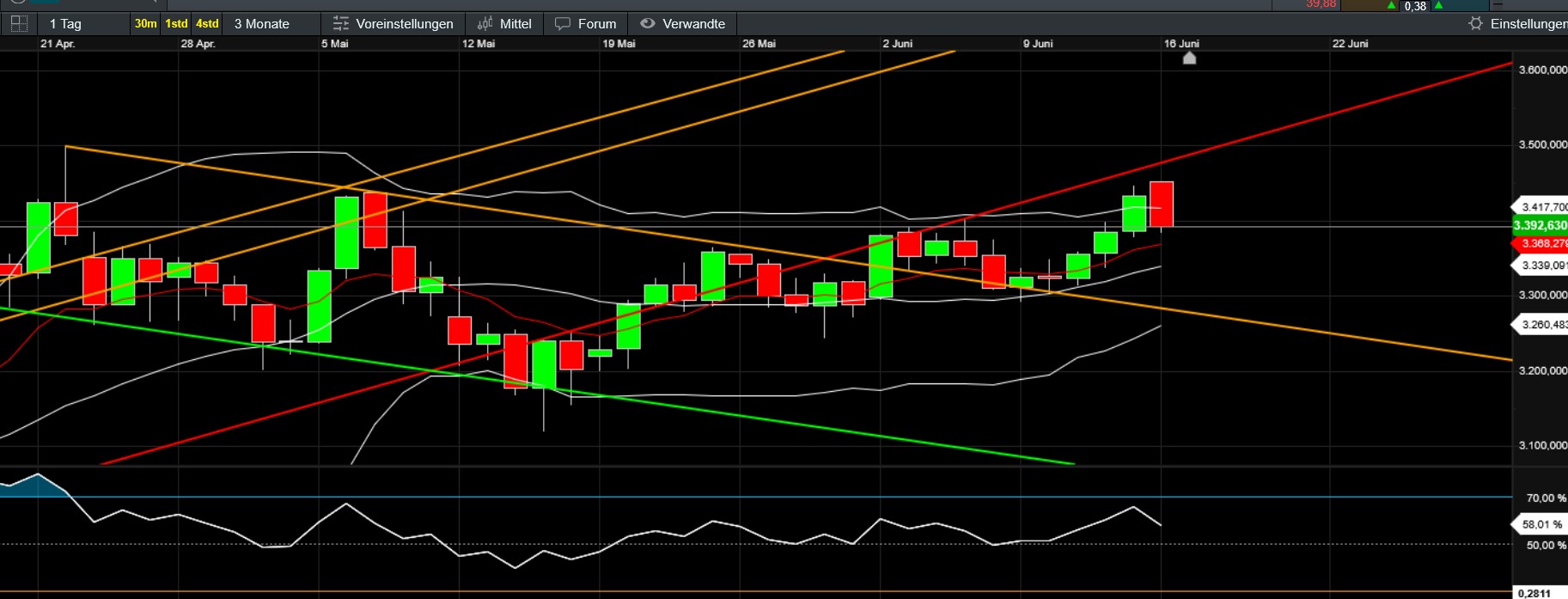Click the Voreinstellungen sliders icon

click(341, 24)
